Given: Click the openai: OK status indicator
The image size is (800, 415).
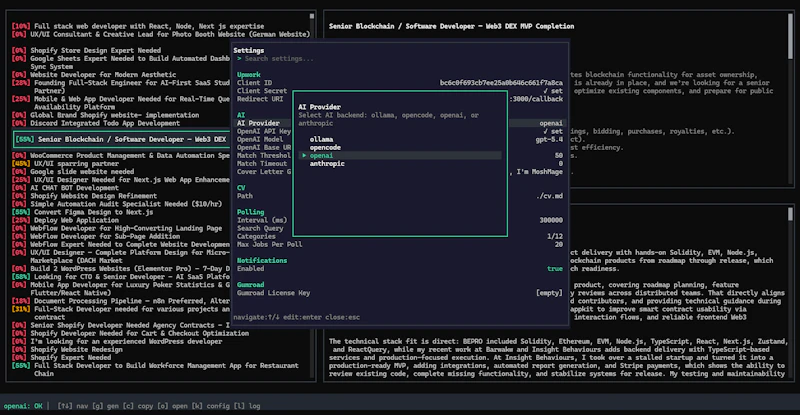Looking at the screenshot, I should tap(23, 406).
